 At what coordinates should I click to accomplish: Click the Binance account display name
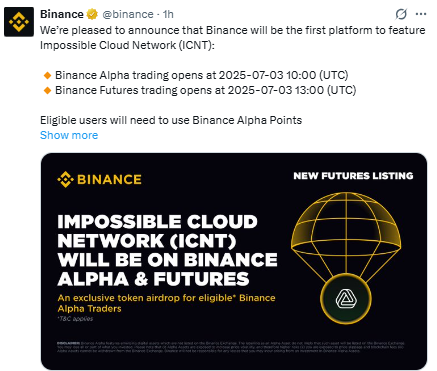tap(62, 14)
